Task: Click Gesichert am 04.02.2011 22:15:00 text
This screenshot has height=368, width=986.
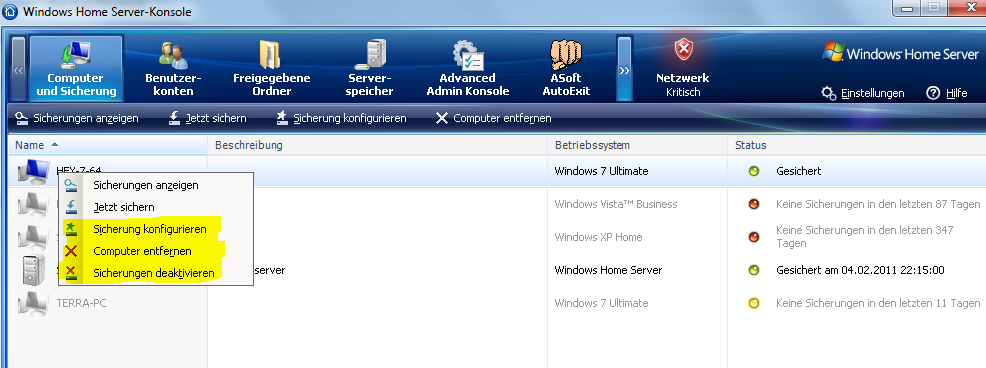Action: pos(860,270)
